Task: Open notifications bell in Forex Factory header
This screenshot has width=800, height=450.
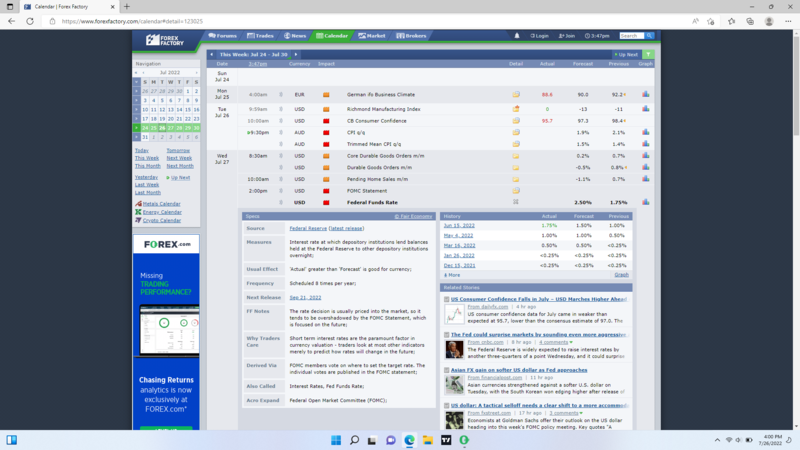Action: pos(517,36)
